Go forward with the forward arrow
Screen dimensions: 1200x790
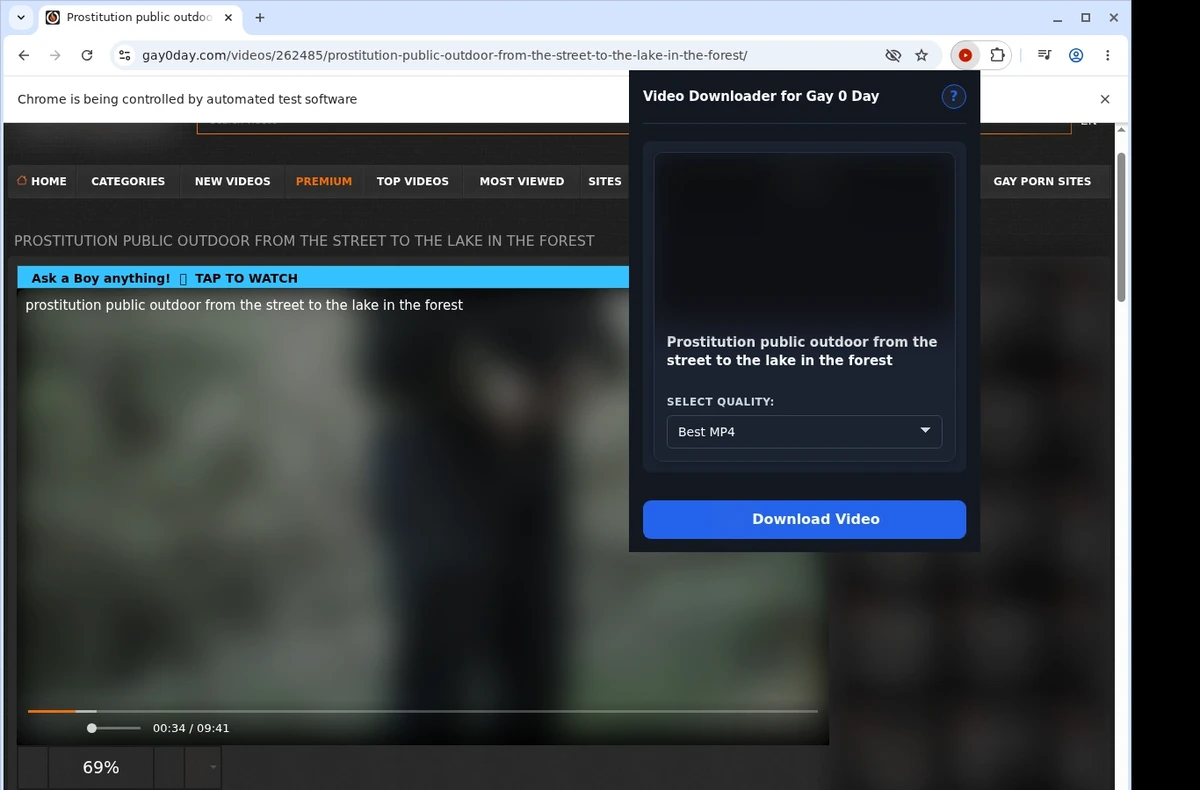click(x=55, y=56)
